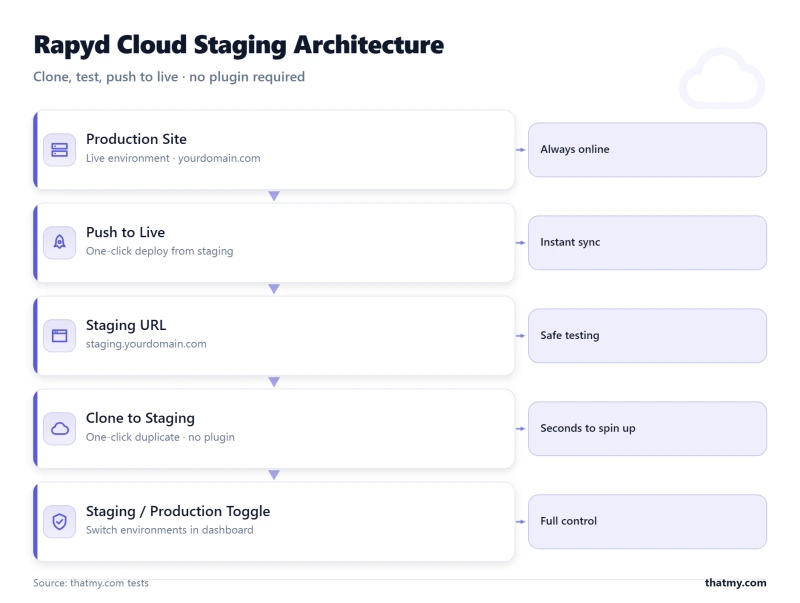The height and width of the screenshot is (603, 800).
Task: Click the Production Site heading
Action: pyautogui.click(x=136, y=139)
